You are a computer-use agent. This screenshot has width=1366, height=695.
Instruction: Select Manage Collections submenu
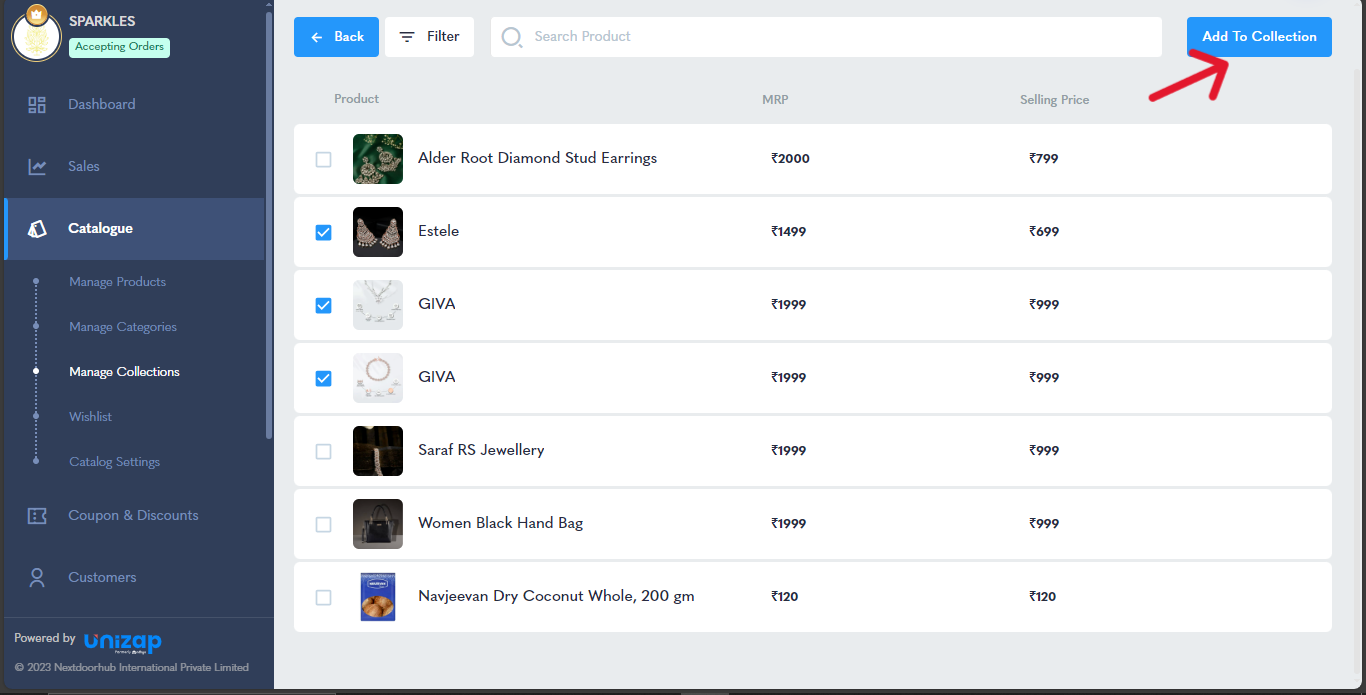pos(124,372)
